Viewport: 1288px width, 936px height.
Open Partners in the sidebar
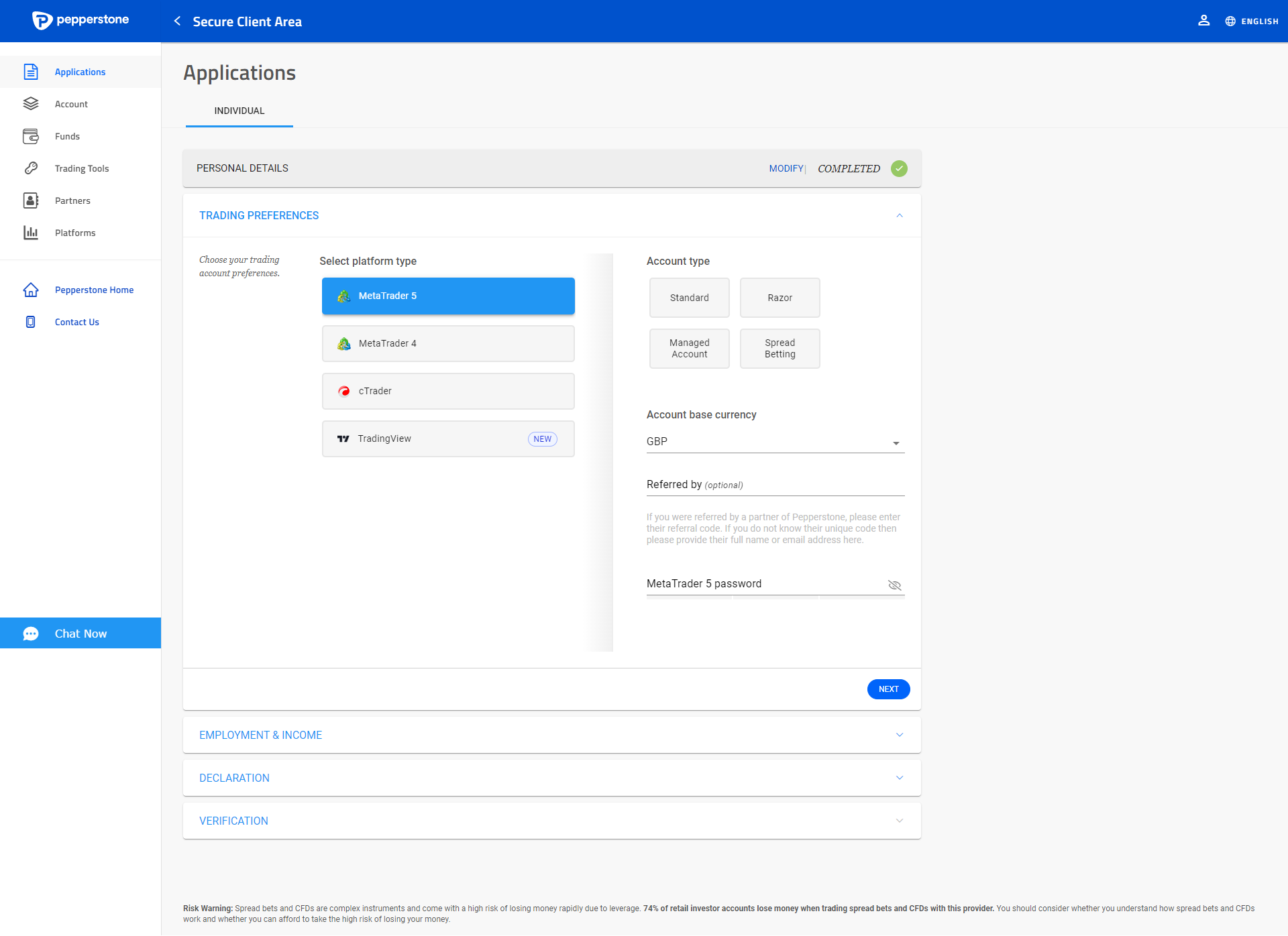point(80,200)
